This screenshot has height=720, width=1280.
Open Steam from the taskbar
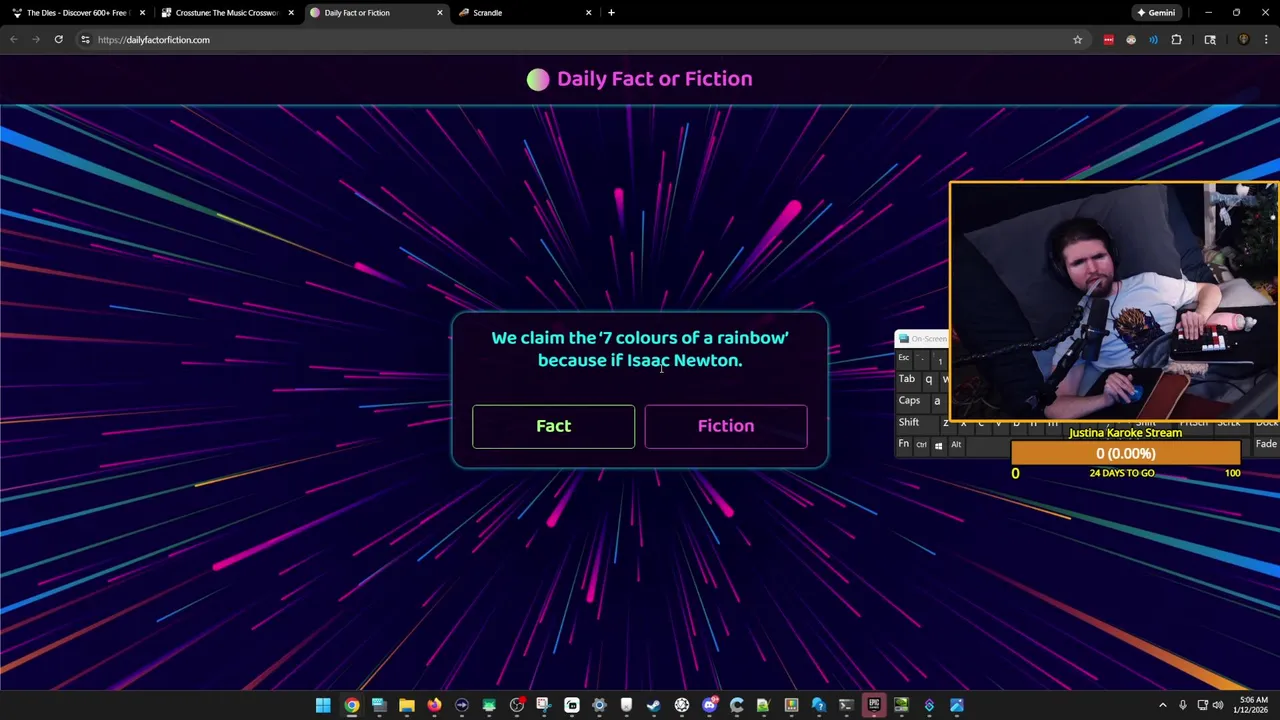pos(653,706)
